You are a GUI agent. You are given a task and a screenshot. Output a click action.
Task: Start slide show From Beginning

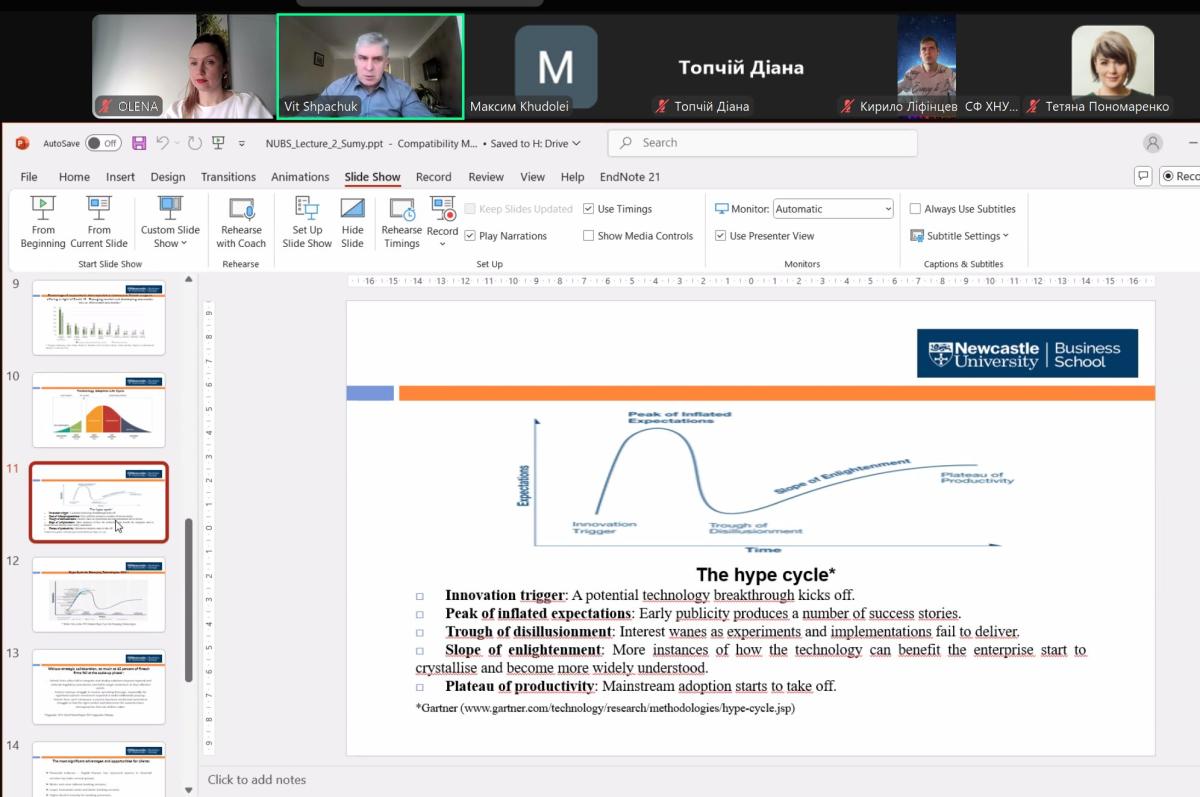(42, 221)
